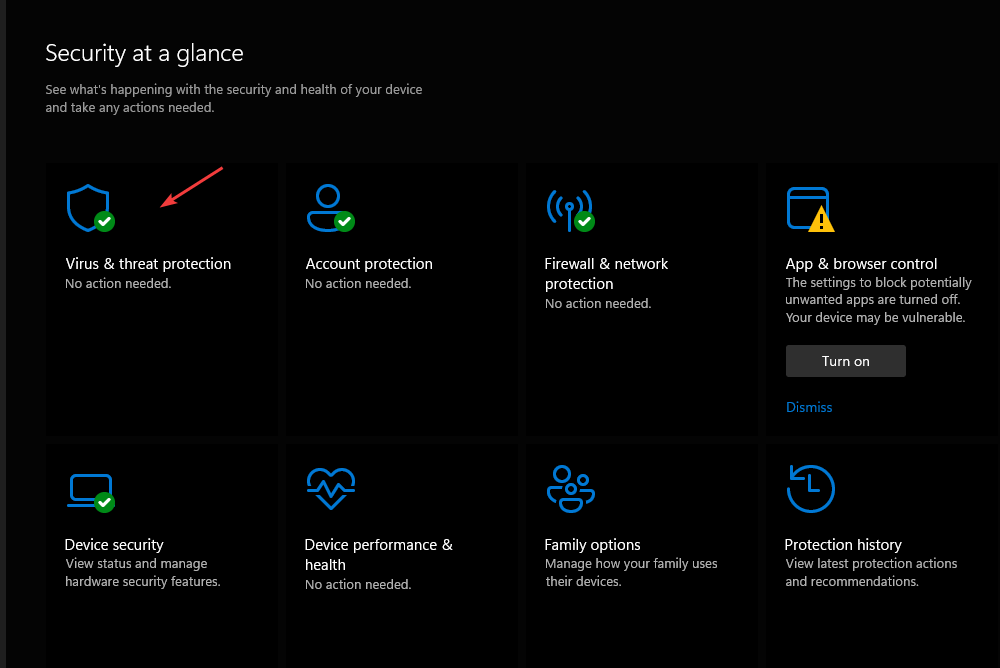Turn on app and browser protection
The image size is (1000, 668).
pos(846,361)
